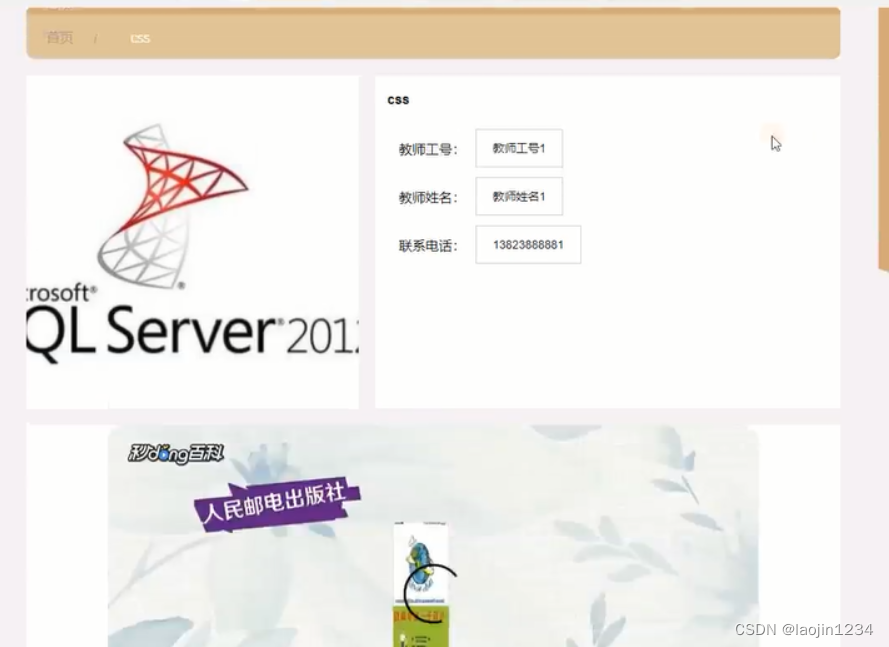This screenshot has width=889, height=647.
Task: Click the 人民邮电出版社 banner in video
Action: 277,503
